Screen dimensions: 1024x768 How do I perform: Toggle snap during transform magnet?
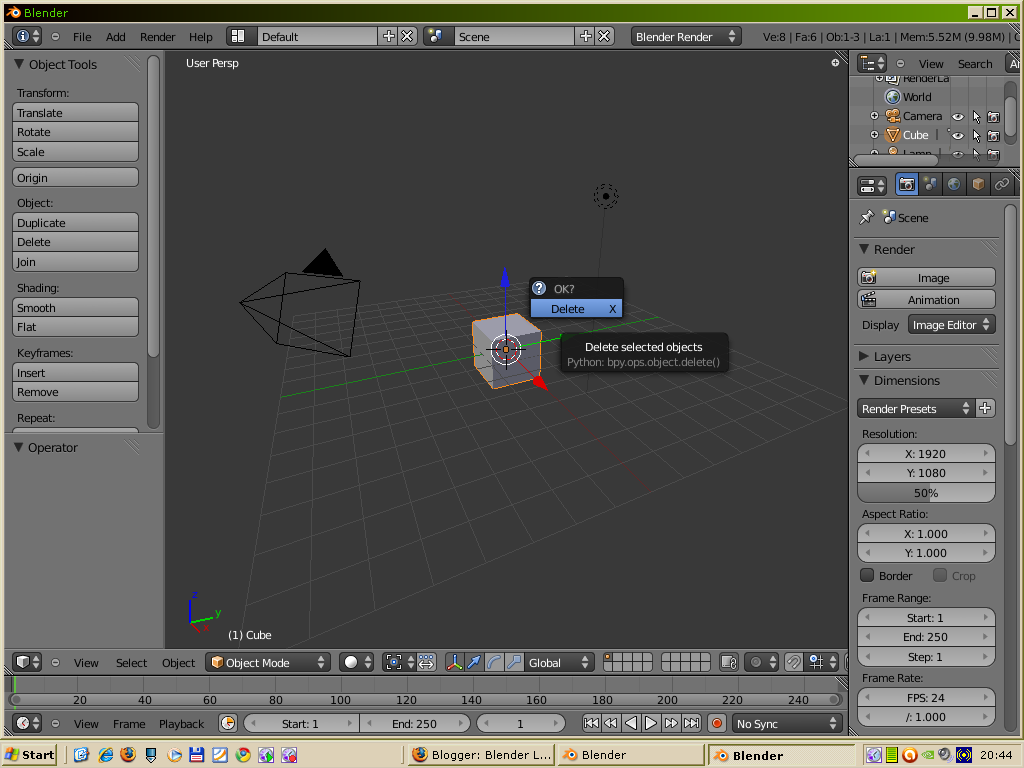click(x=793, y=662)
